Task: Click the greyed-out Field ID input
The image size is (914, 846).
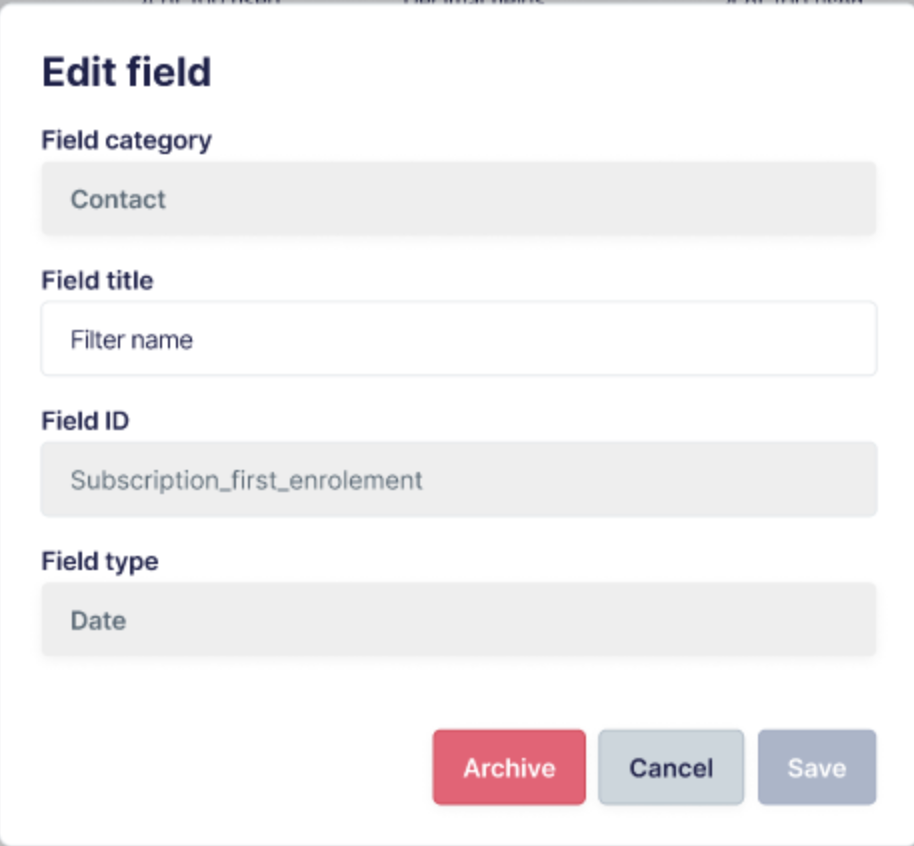Action: (x=459, y=479)
